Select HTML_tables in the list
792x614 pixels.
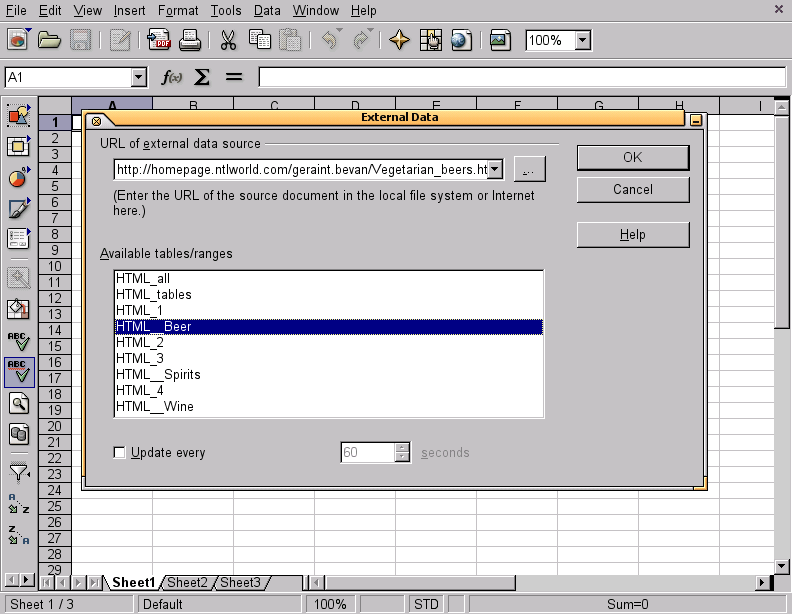329,295
